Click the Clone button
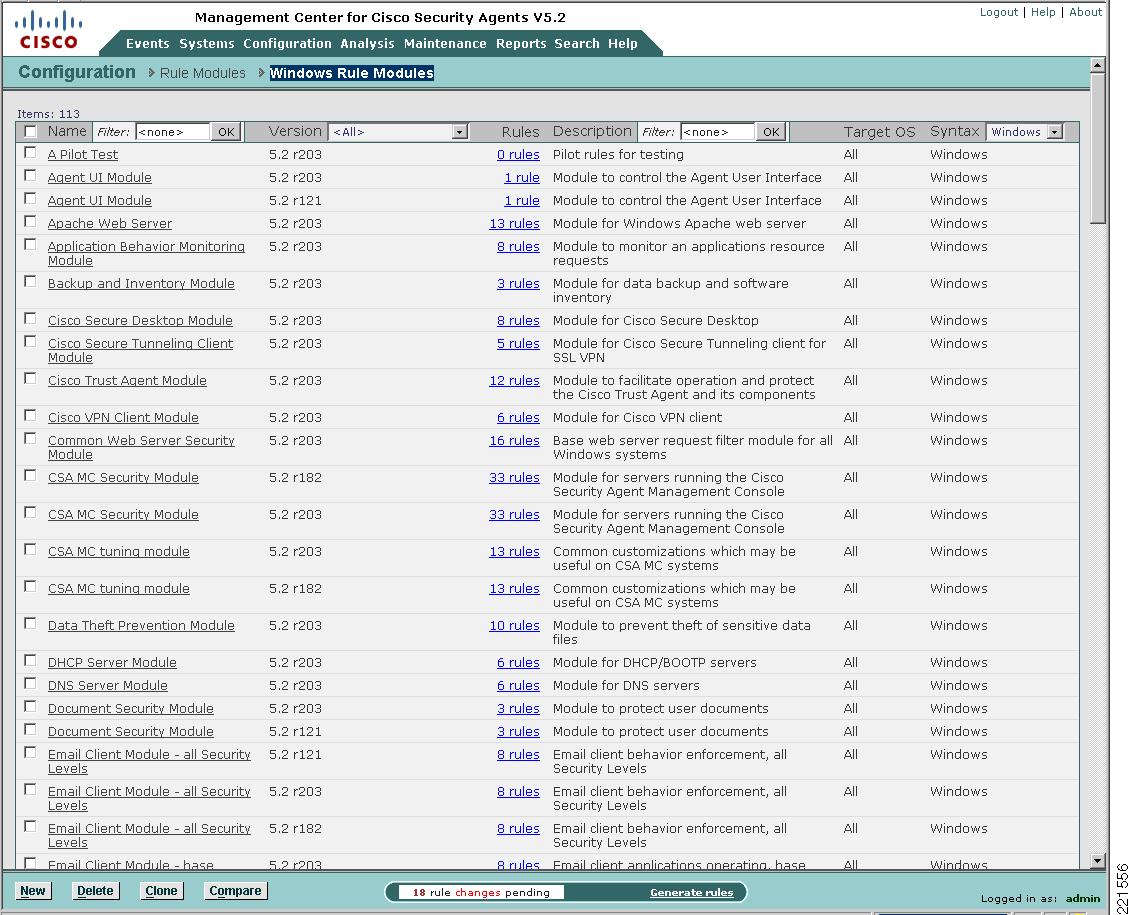 [x=161, y=891]
